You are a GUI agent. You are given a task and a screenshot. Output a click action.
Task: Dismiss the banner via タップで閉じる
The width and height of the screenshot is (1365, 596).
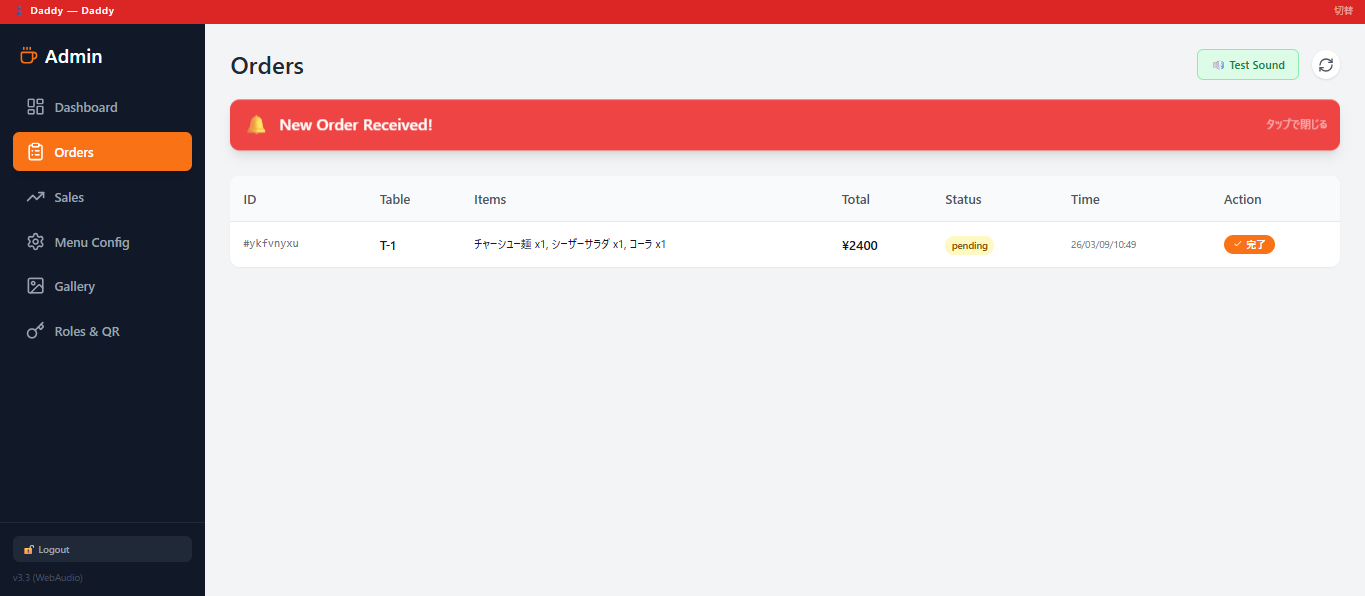point(1296,125)
